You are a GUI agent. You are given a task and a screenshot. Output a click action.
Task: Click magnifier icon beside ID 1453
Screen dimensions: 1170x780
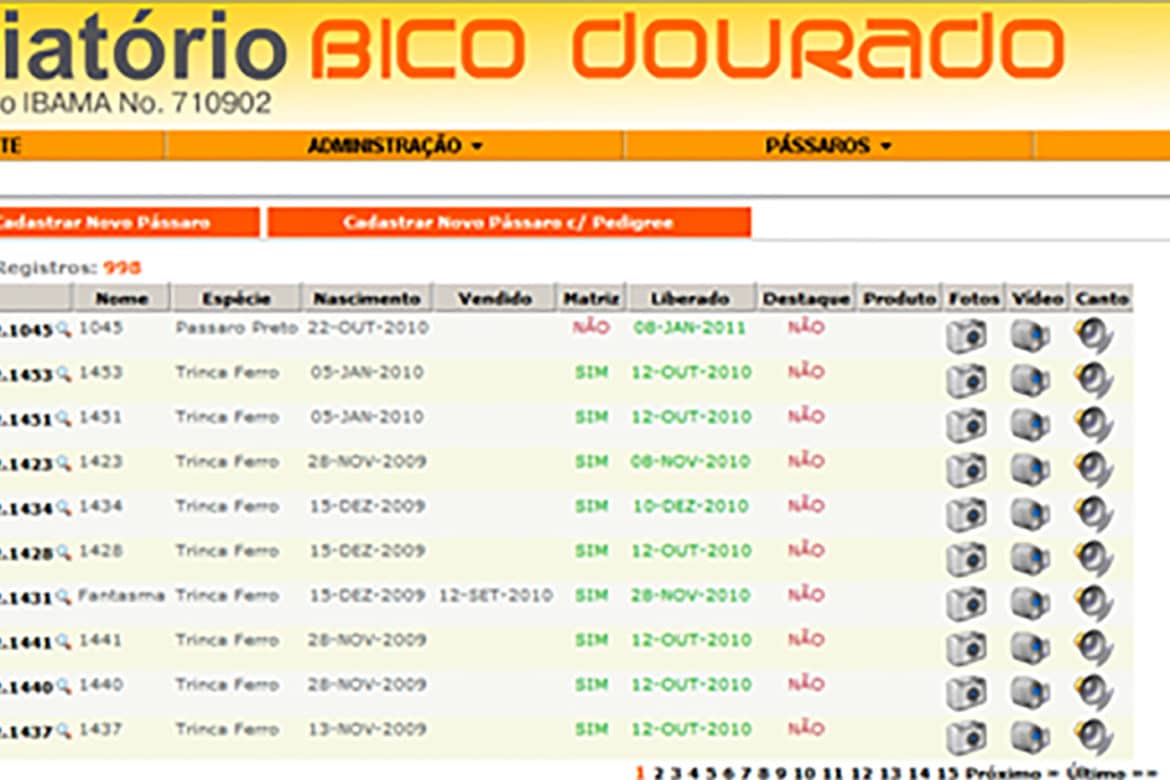pyautogui.click(x=63, y=373)
